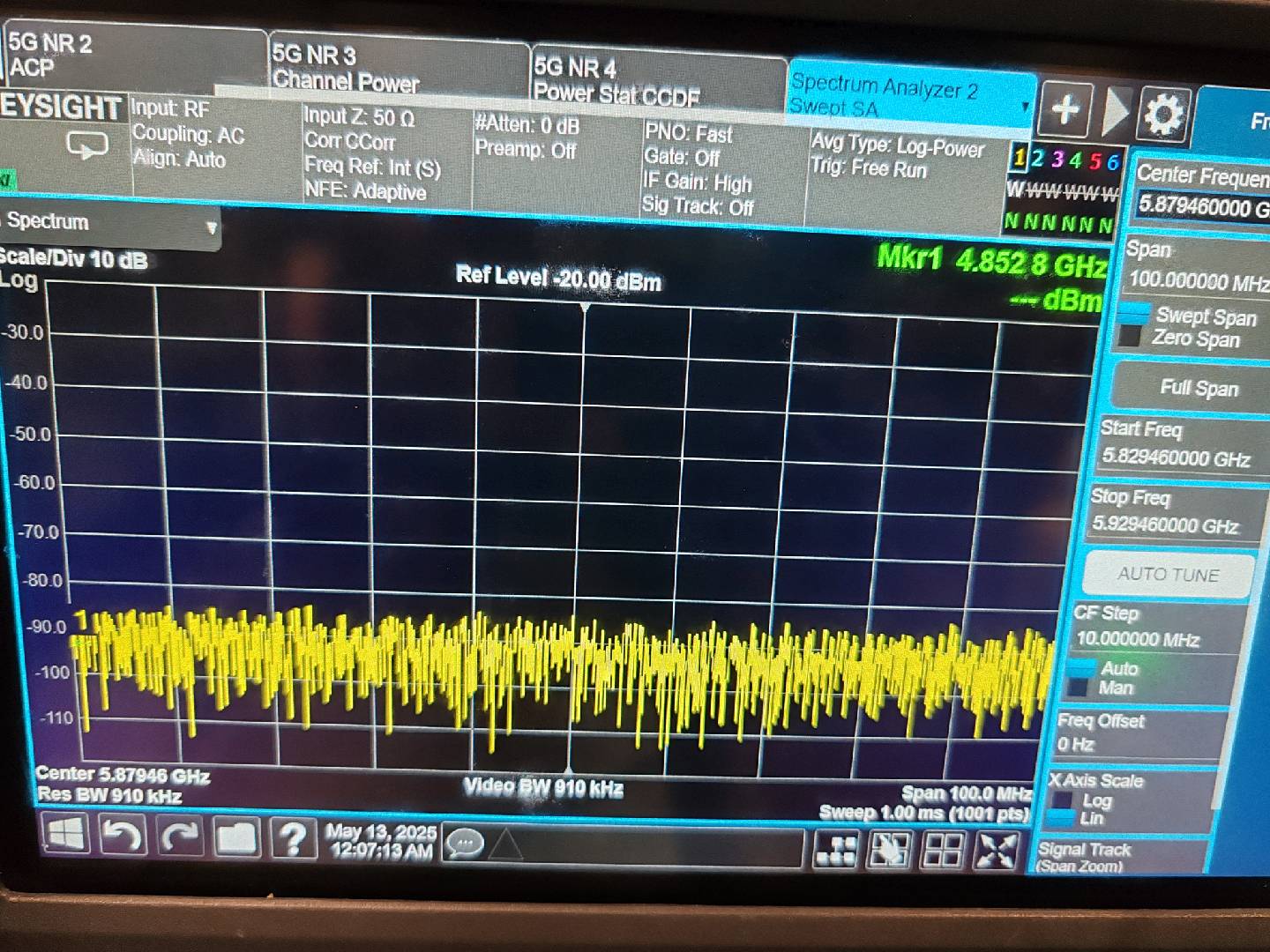Click Center 5.87946 GHz annotation
Viewport: 1270px width, 952px height.
click(x=123, y=776)
